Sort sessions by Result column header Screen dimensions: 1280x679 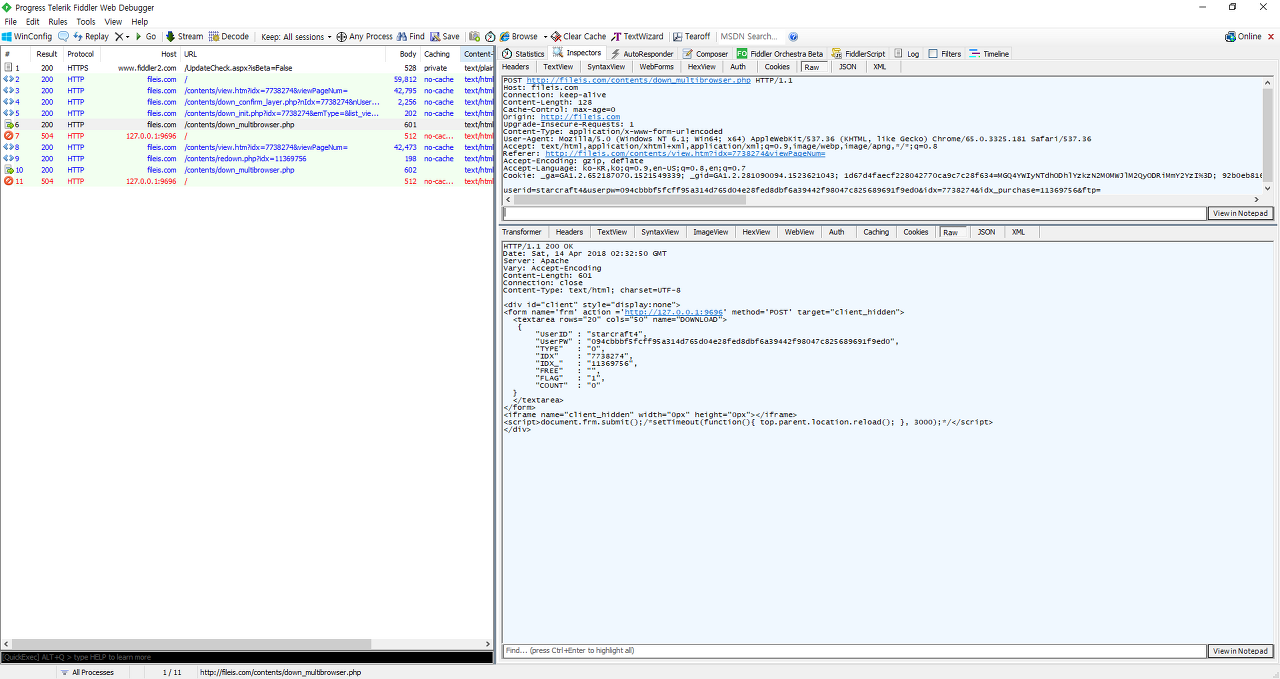(47, 54)
